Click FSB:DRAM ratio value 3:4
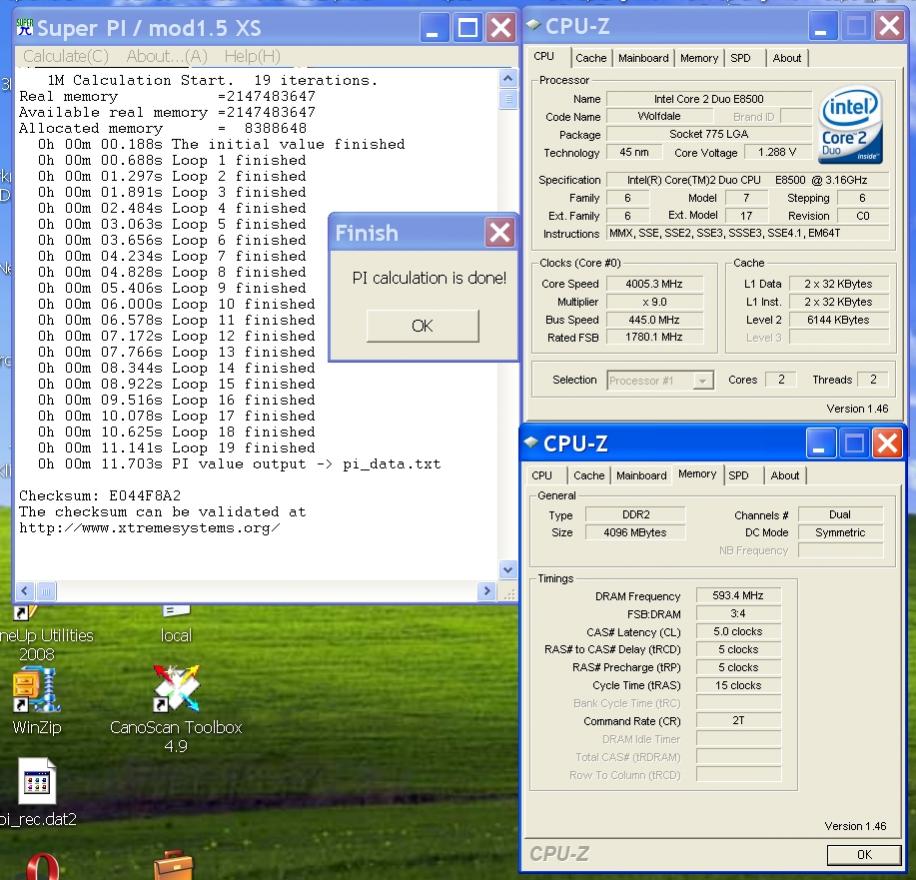Image resolution: width=916 pixels, height=880 pixels. coord(738,614)
